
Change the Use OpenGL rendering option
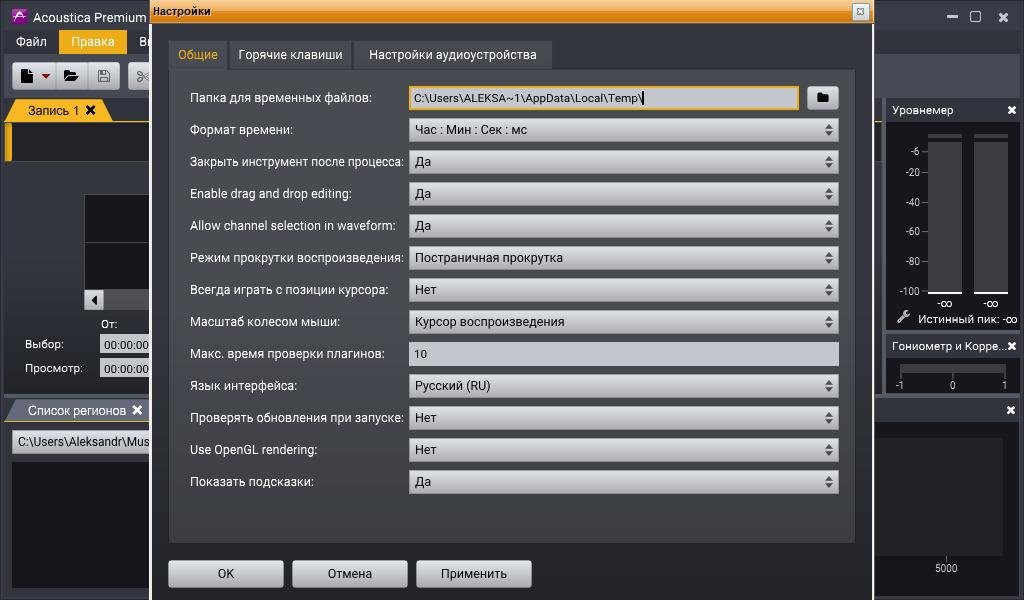[x=623, y=450]
